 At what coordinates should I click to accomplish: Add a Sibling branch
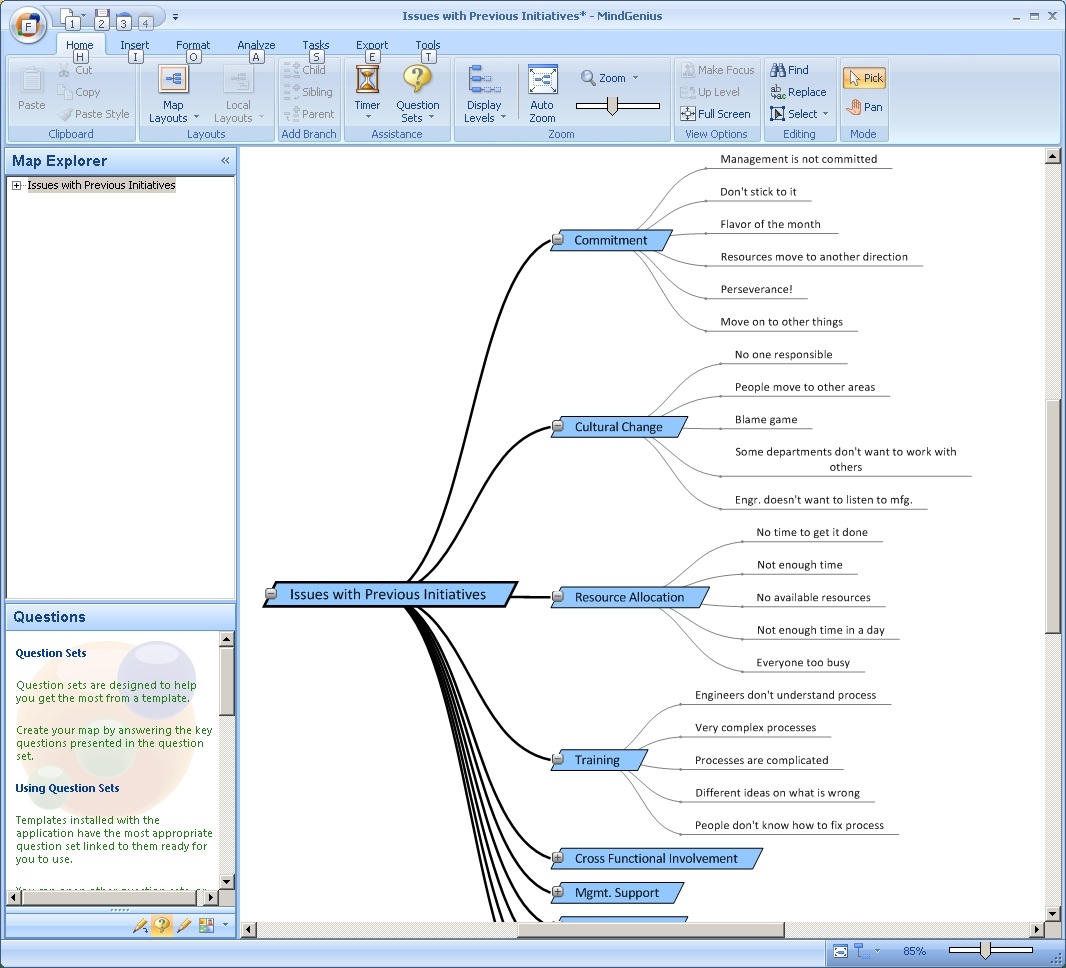click(309, 92)
